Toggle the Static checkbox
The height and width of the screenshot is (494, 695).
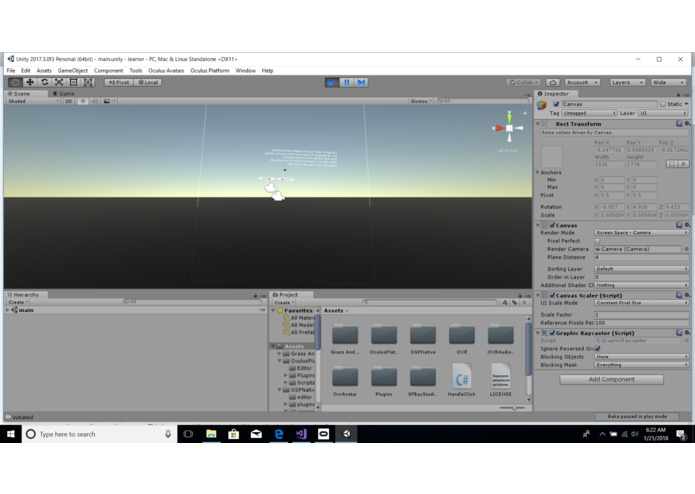coord(663,104)
